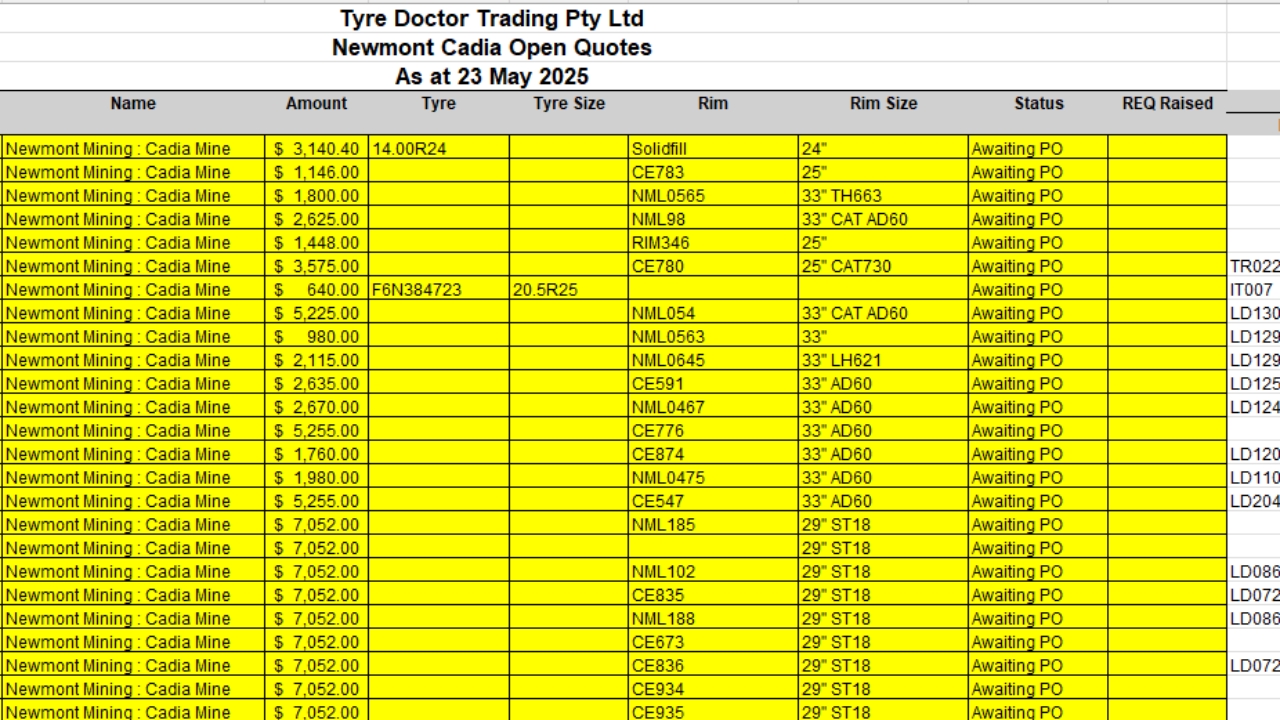Click the Name cell in the RIM346 row
1280x720 pixels.
point(133,243)
